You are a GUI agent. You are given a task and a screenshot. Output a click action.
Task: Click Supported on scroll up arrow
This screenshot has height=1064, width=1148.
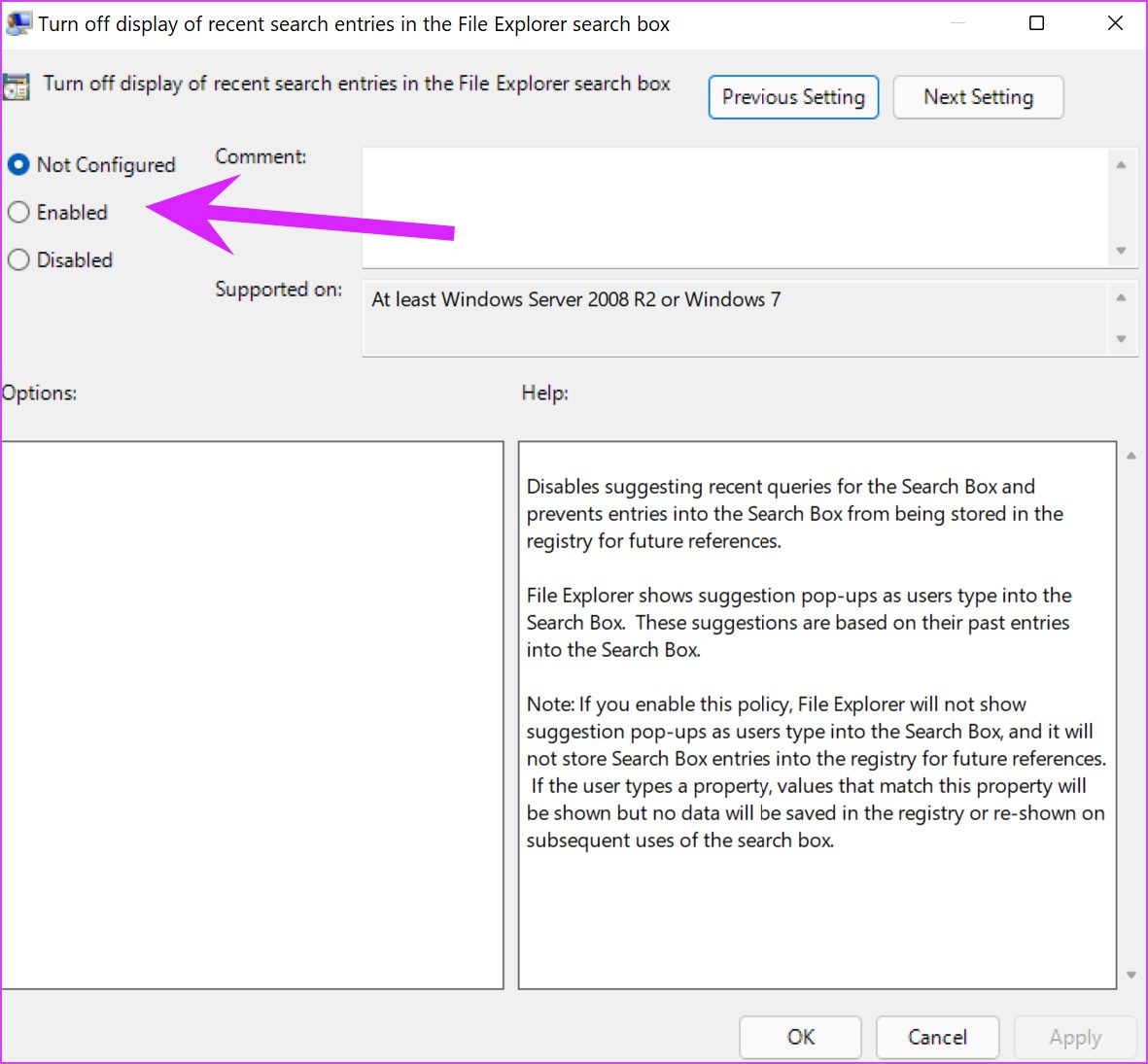(1121, 297)
